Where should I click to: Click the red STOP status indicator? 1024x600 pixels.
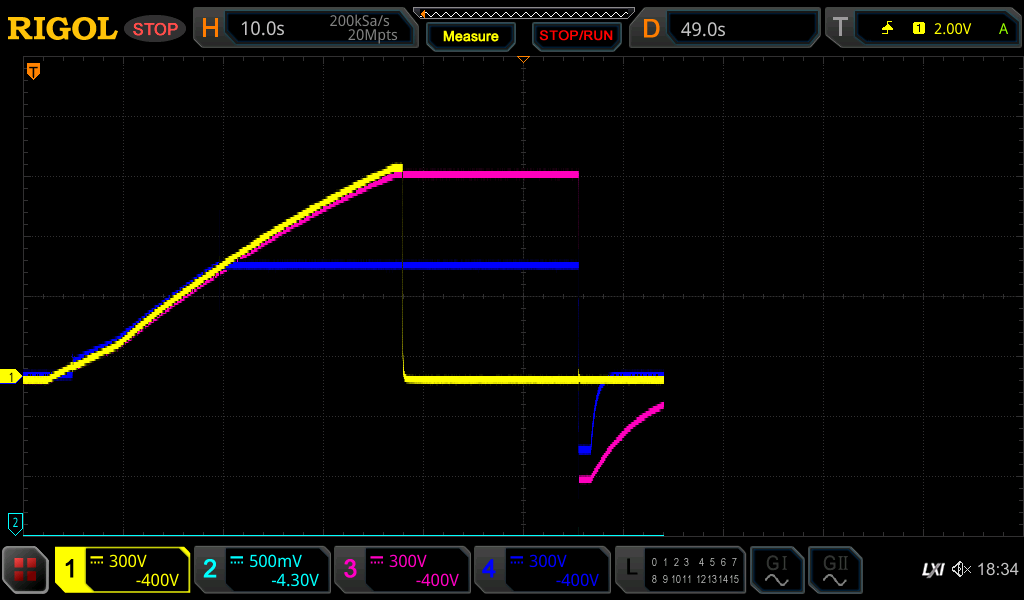[155, 29]
